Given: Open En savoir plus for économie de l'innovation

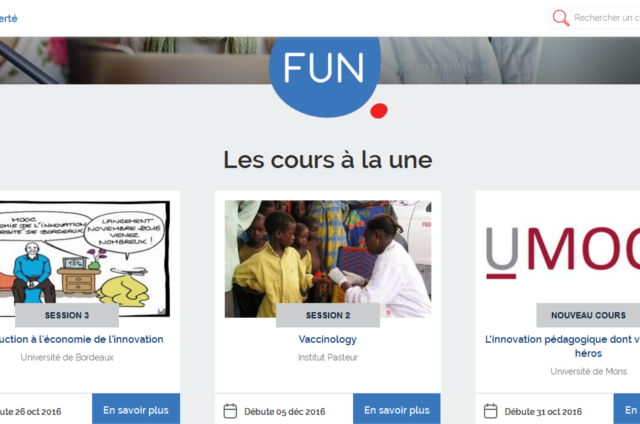Looking at the screenshot, I should tap(136, 409).
